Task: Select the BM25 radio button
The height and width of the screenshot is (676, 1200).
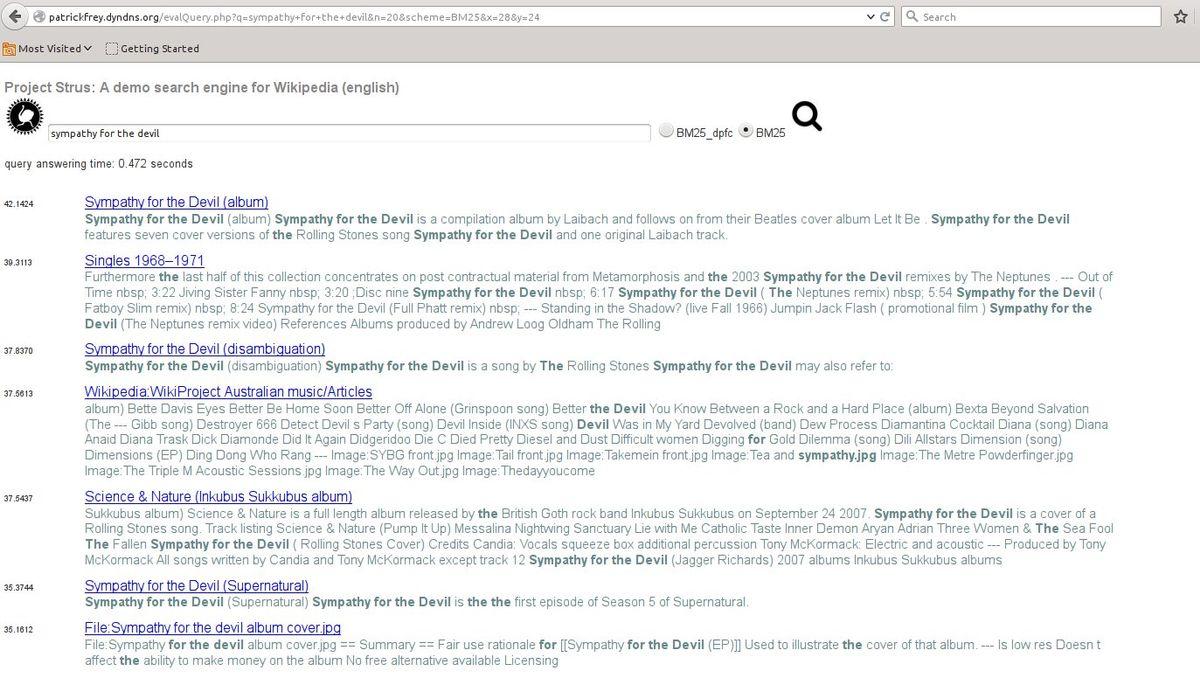Action: (746, 130)
